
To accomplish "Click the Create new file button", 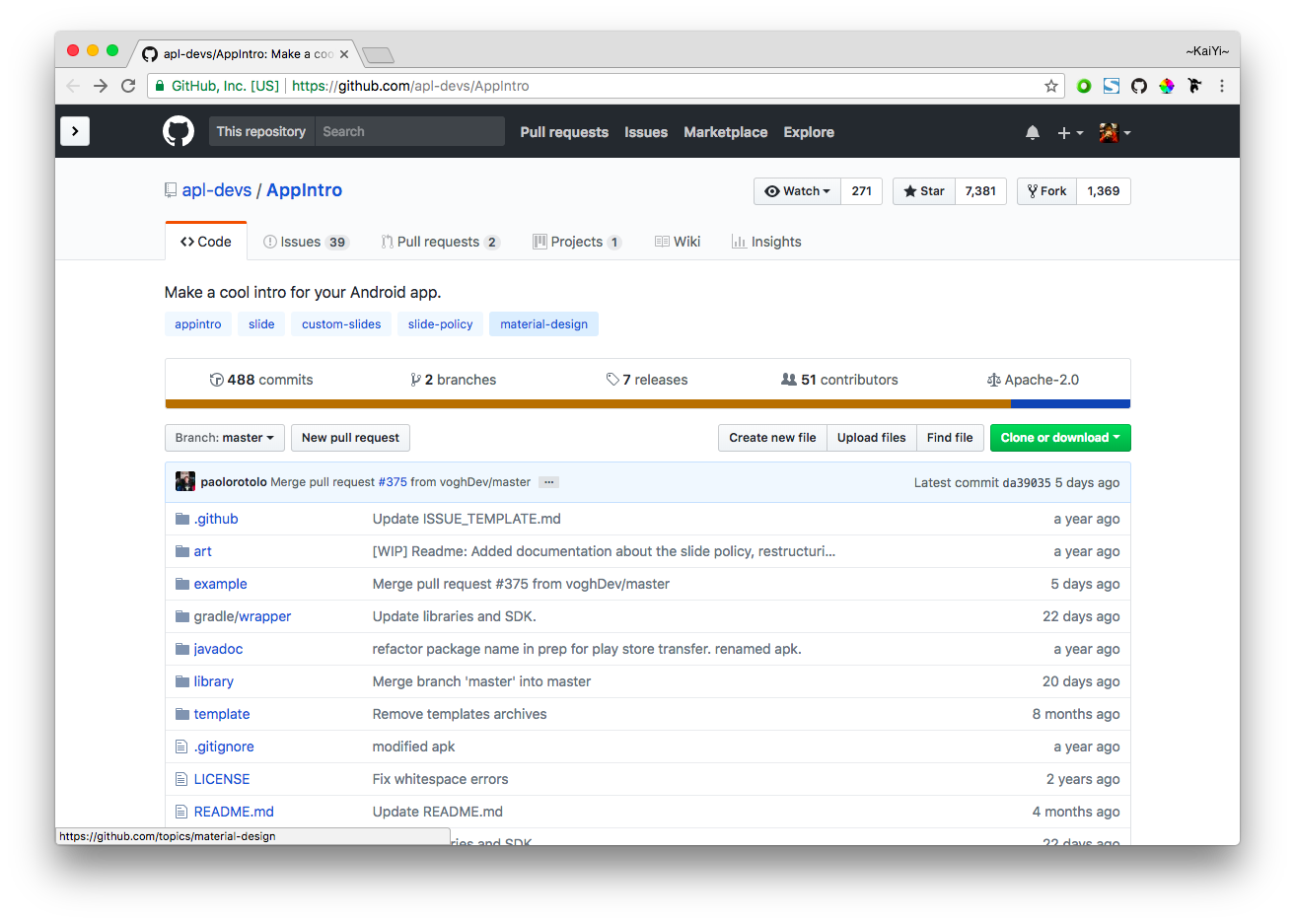I will 772,438.
